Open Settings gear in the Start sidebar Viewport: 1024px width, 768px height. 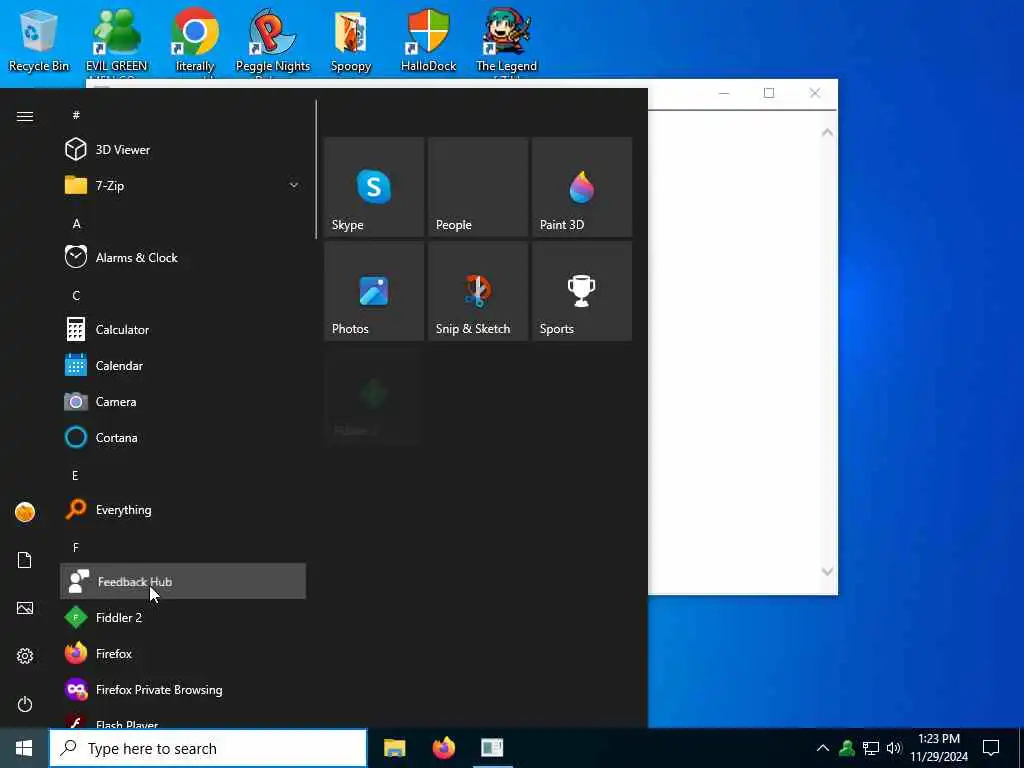25,656
